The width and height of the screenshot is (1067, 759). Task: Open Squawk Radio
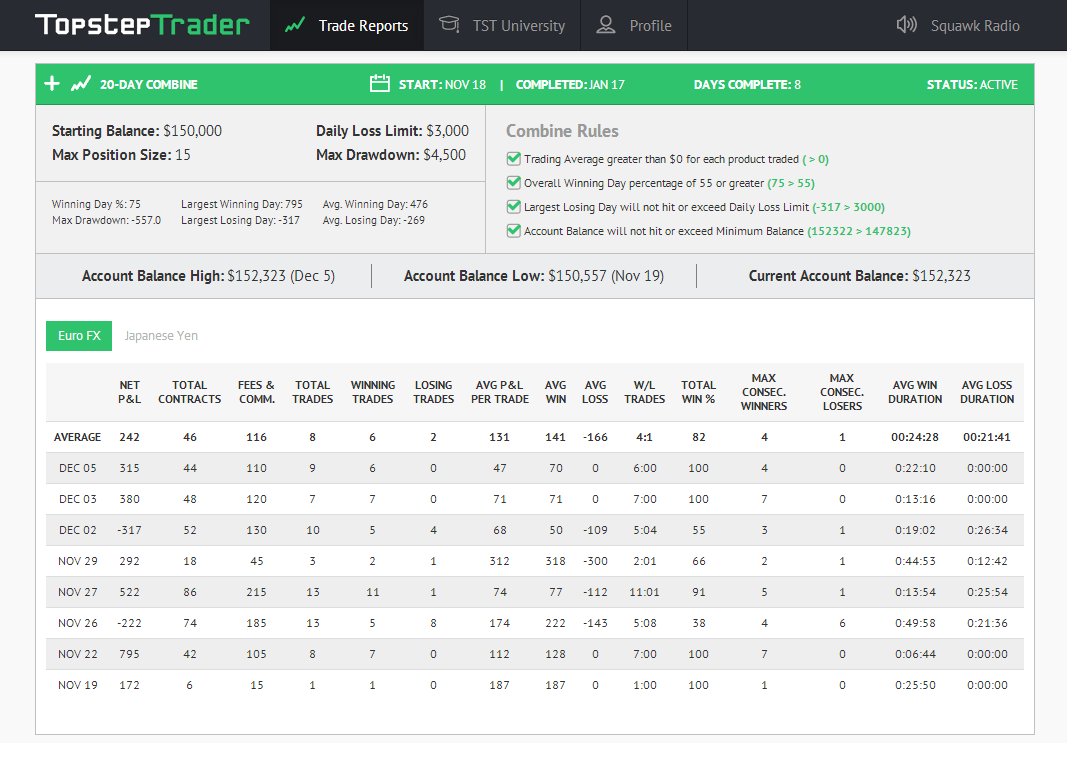pyautogui.click(x=958, y=25)
